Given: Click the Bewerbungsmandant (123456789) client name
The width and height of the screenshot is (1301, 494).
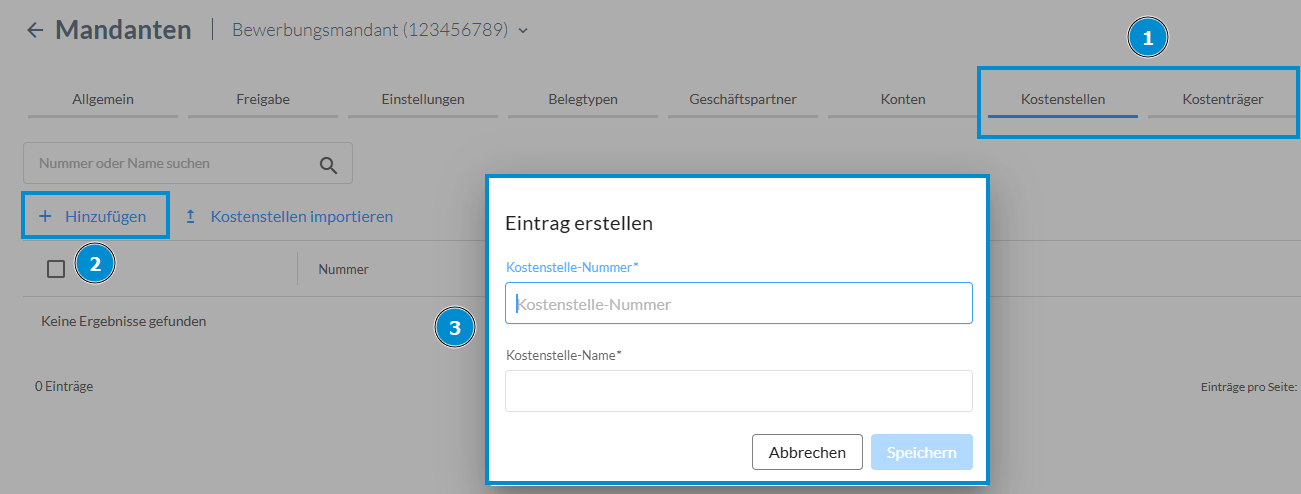Looking at the screenshot, I should (x=370, y=30).
